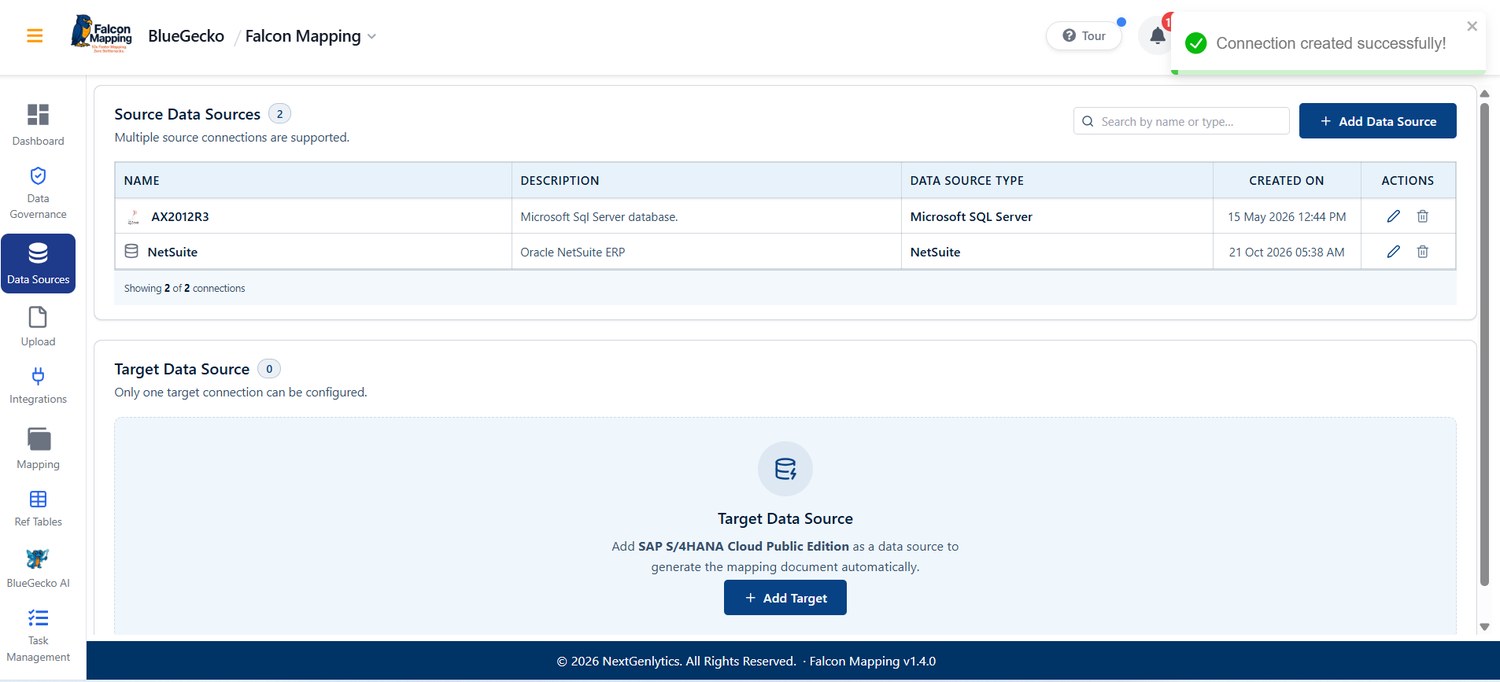The width and height of the screenshot is (1500, 682).
Task: Open Ref Tables page
Action: (38, 508)
